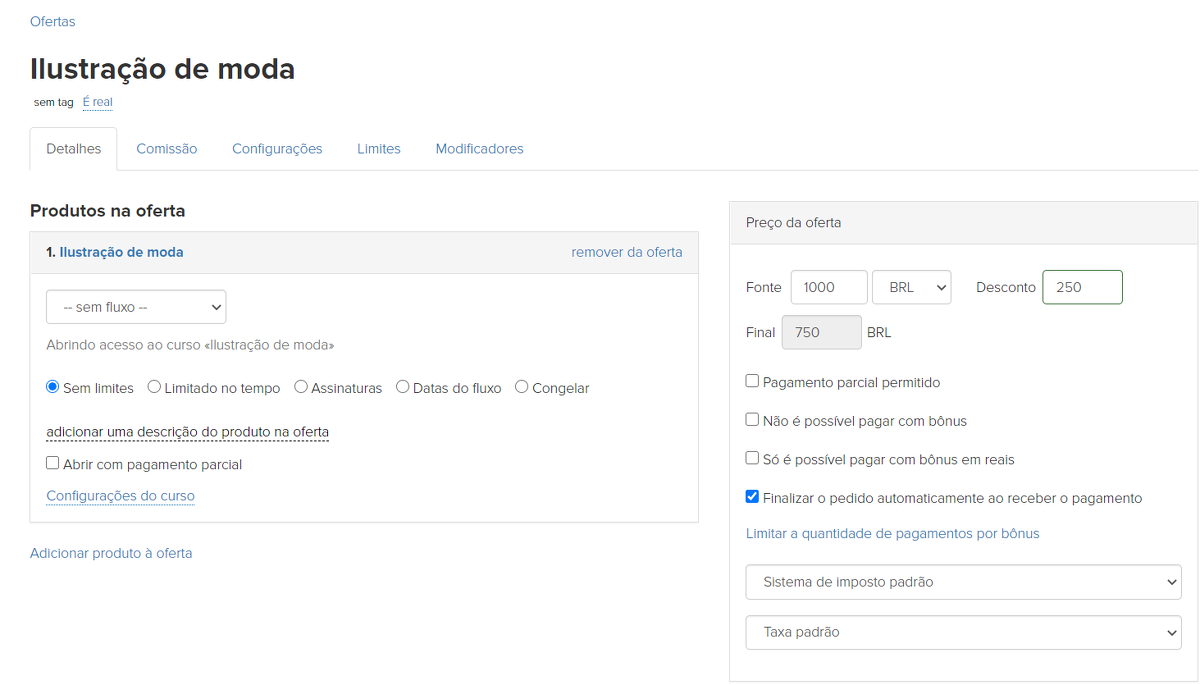Click 'remover da oferta' link
The width and height of the screenshot is (1200, 685).
pos(626,252)
